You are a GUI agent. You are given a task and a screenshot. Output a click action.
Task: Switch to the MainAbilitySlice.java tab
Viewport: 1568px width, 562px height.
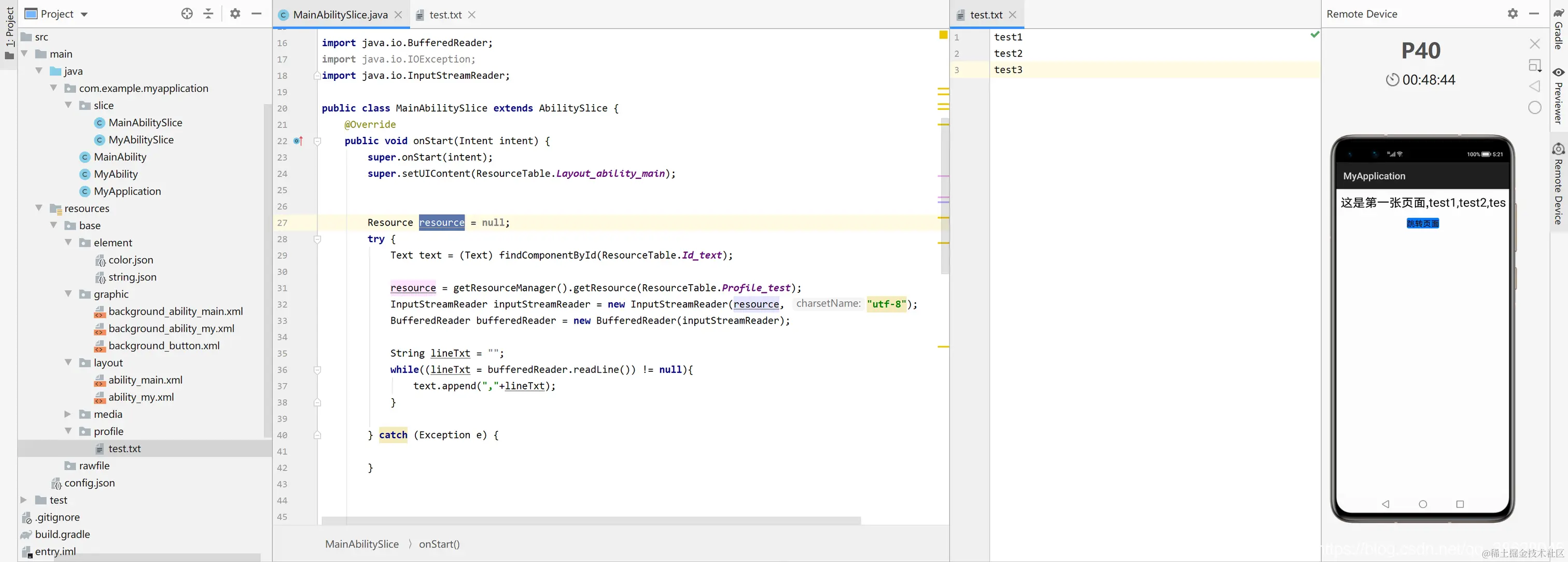tap(339, 15)
